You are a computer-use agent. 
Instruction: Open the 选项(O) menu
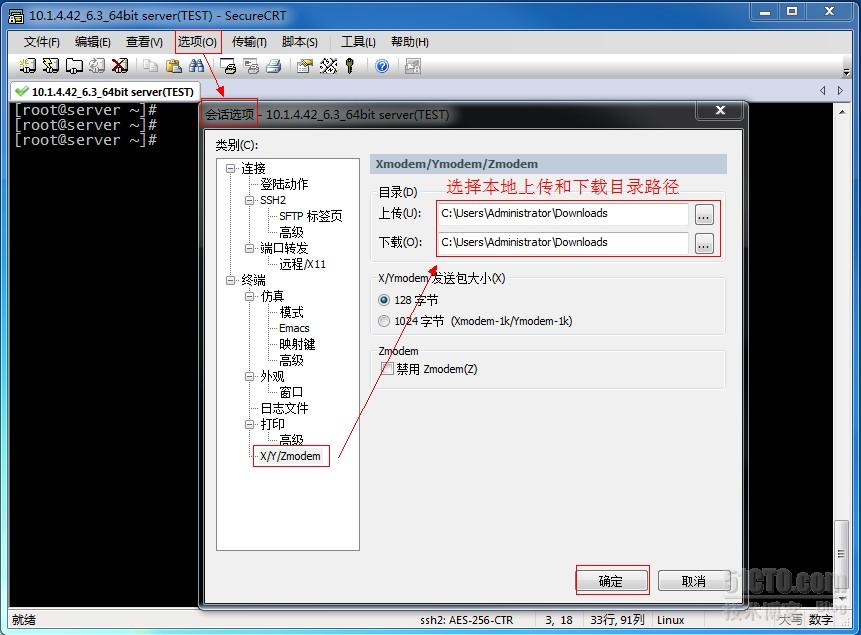point(198,42)
